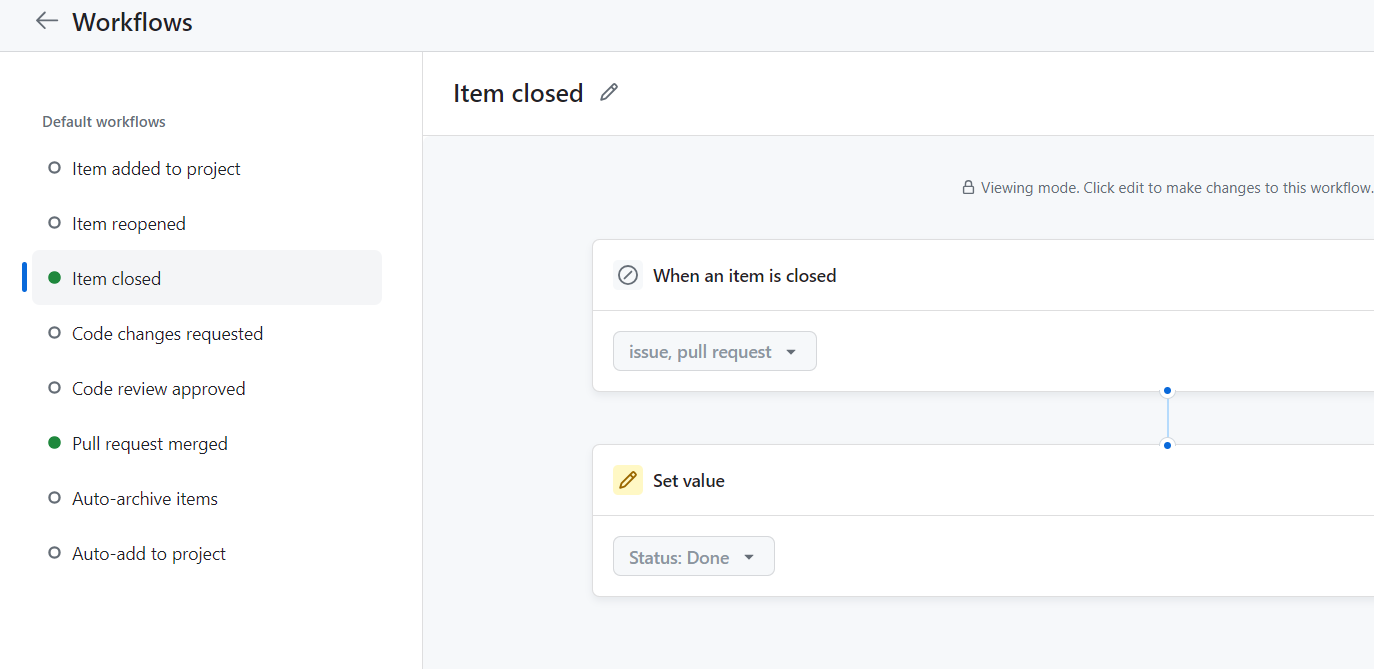Click the green status dot for Pull request merged
This screenshot has width=1374, height=669.
(55, 443)
